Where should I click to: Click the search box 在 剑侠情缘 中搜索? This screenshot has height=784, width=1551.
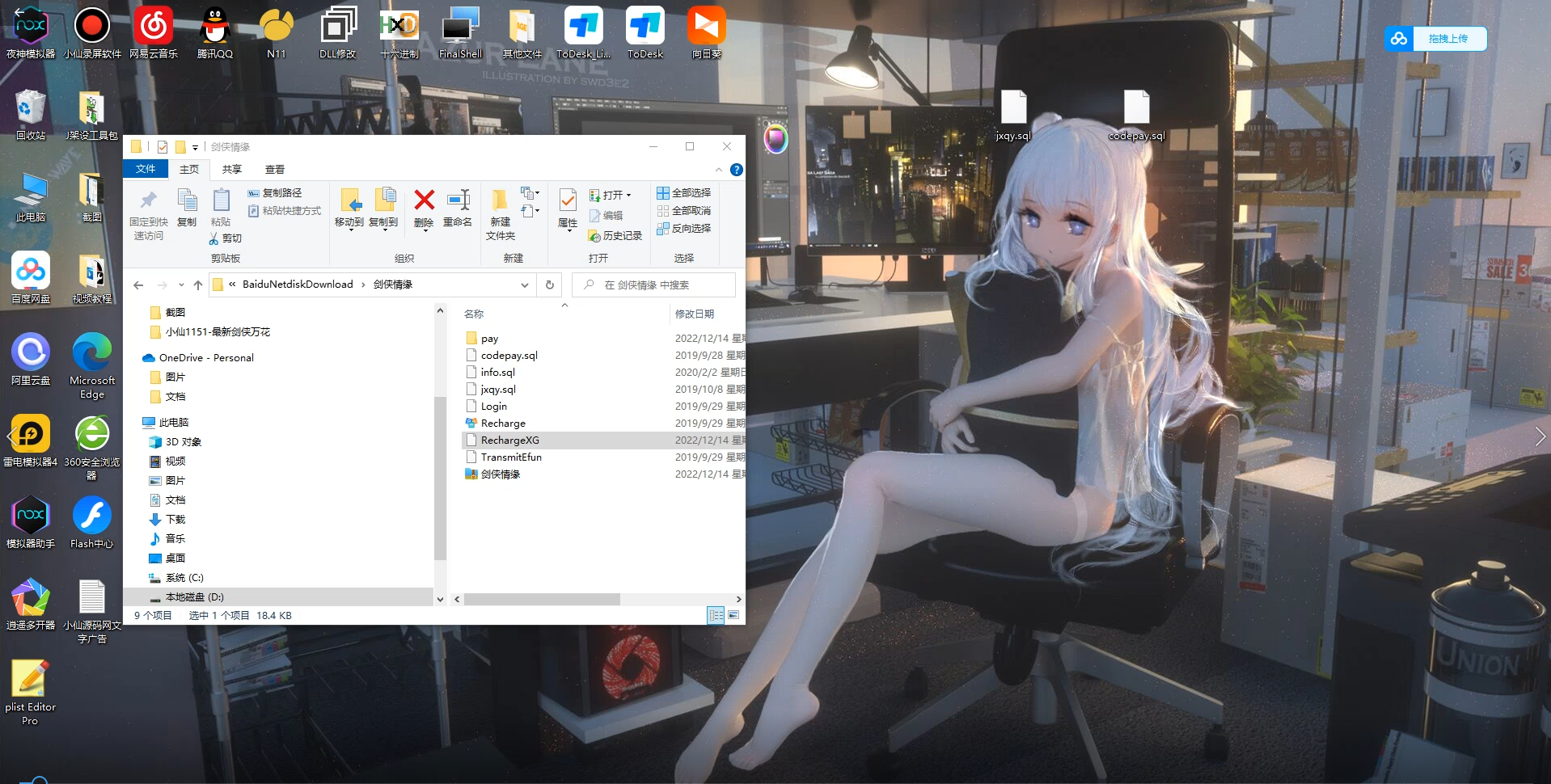(x=653, y=285)
